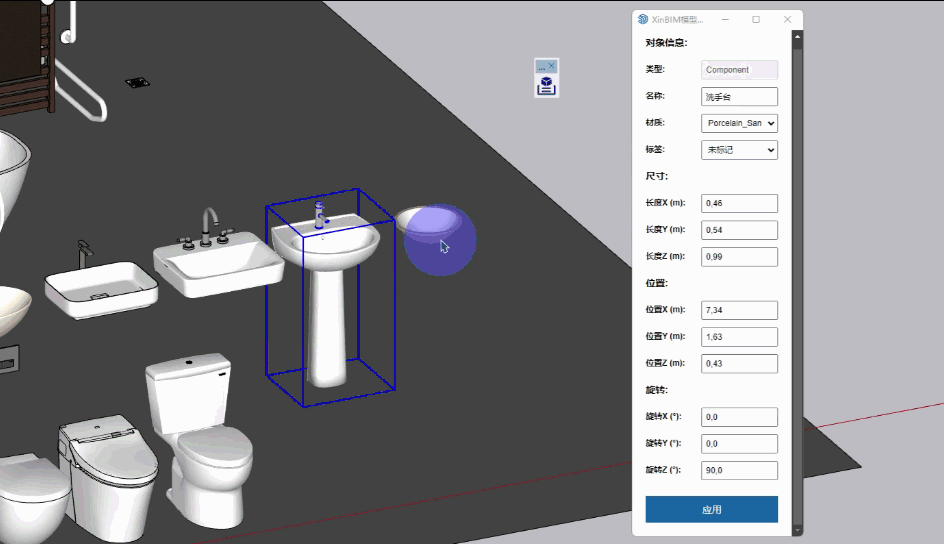Click the 长度Y (m) input field
The image size is (944, 544).
pyautogui.click(x=740, y=230)
